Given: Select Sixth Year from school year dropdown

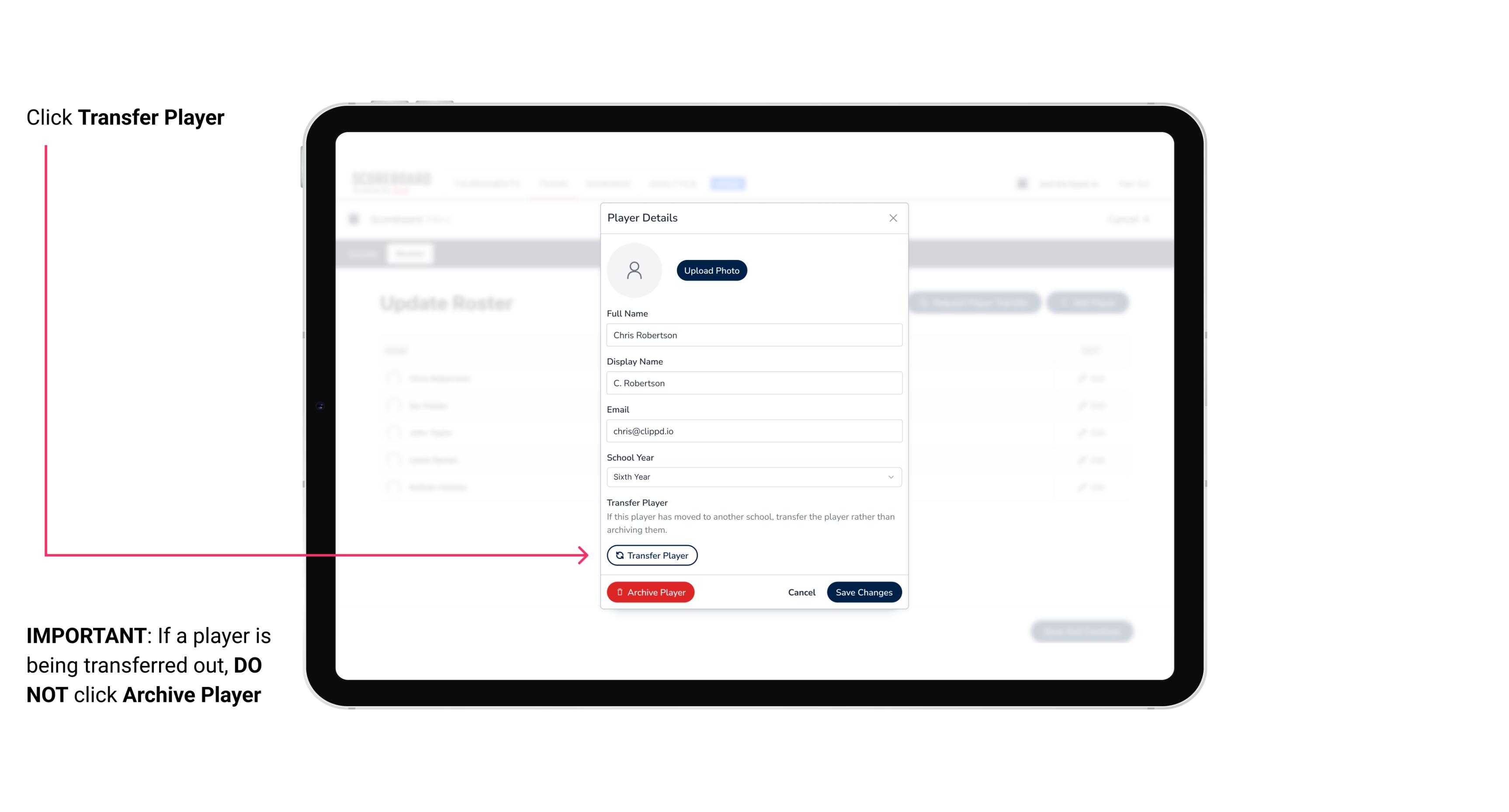Looking at the screenshot, I should click(x=752, y=476).
